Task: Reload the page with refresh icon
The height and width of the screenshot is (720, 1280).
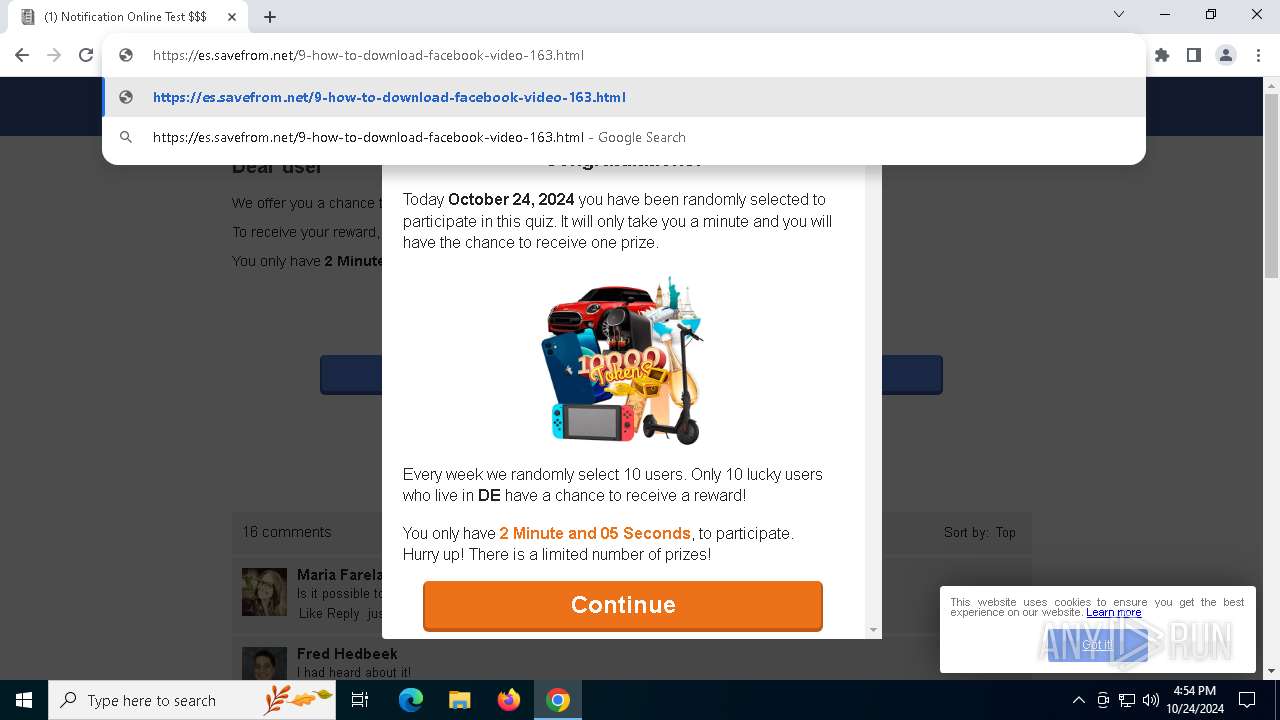Action: pyautogui.click(x=86, y=55)
